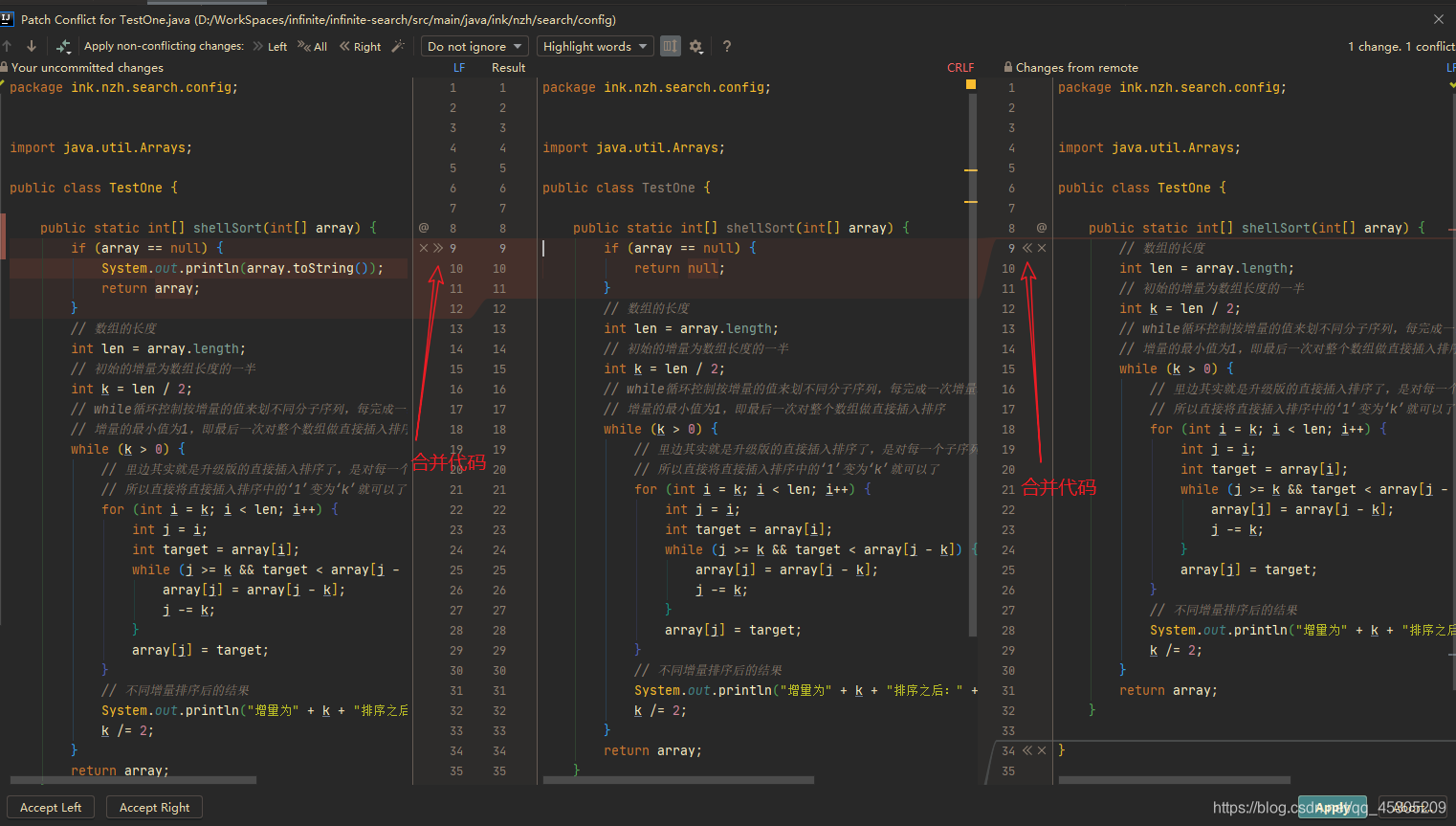The image size is (1456, 826).
Task: Click 'System.out.println(array.toString());' in left pane
Action: pos(242,268)
